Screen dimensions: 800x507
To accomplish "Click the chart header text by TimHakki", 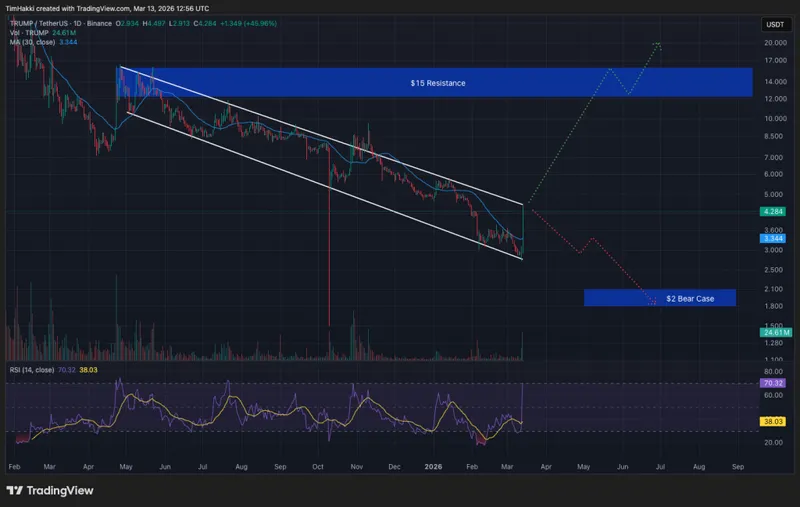I will (x=107, y=9).
